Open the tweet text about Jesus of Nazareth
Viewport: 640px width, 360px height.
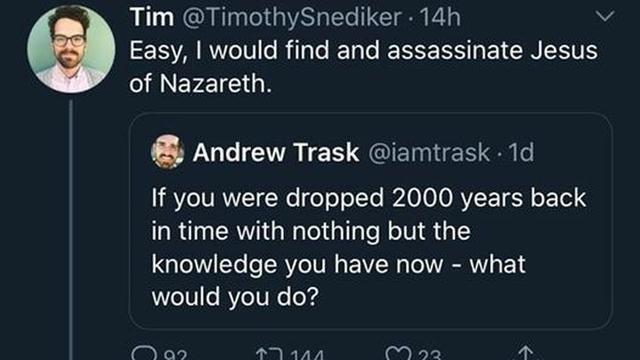pos(363,67)
